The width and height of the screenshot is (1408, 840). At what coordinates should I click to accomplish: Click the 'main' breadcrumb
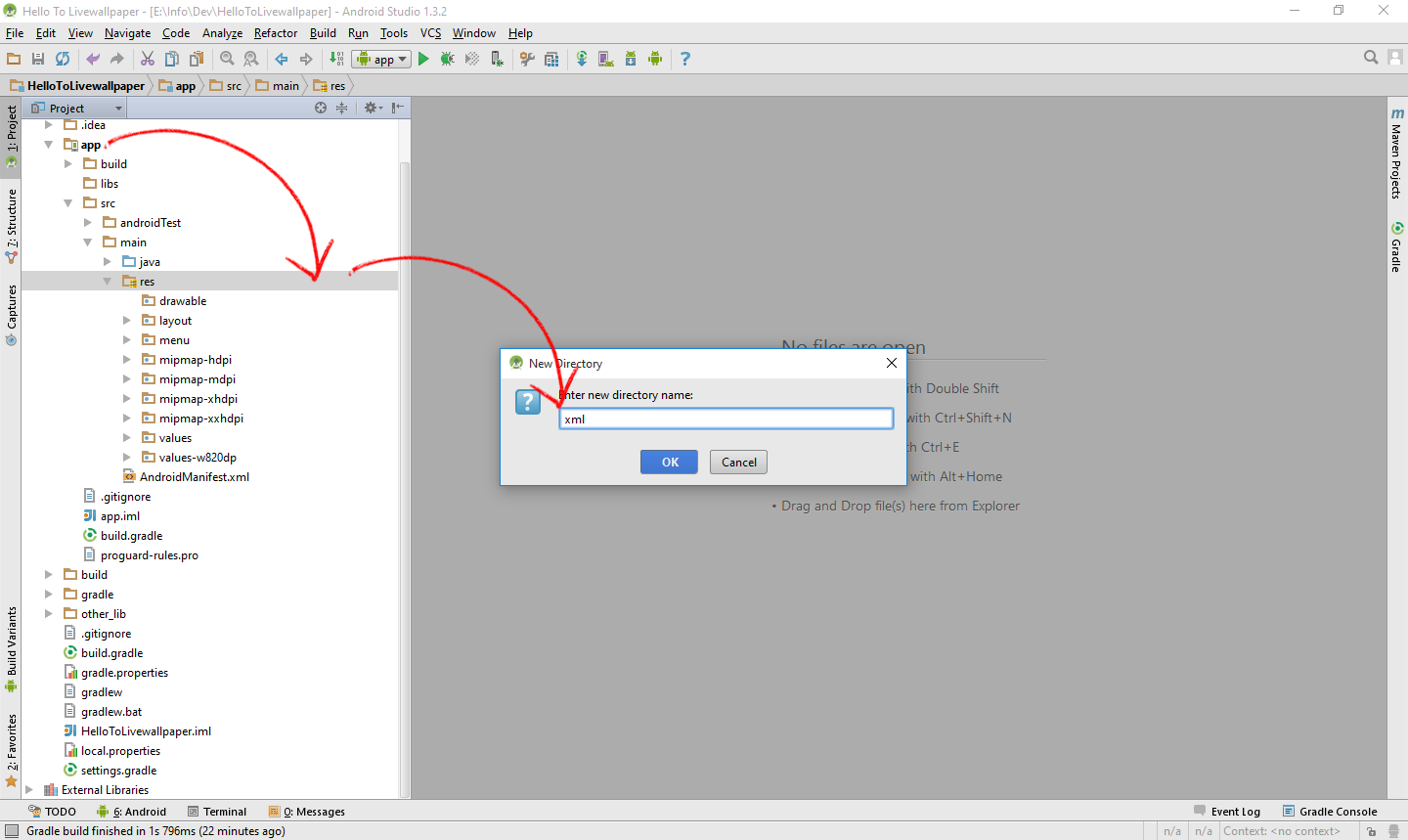(278, 86)
